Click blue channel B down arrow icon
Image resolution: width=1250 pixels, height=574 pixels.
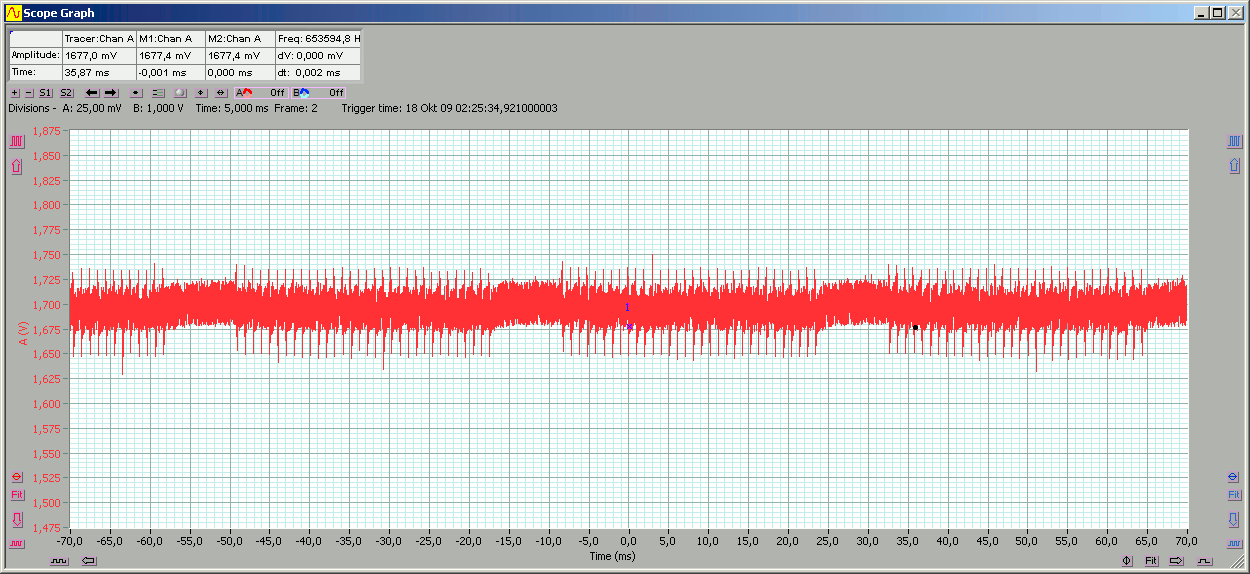[1234, 519]
